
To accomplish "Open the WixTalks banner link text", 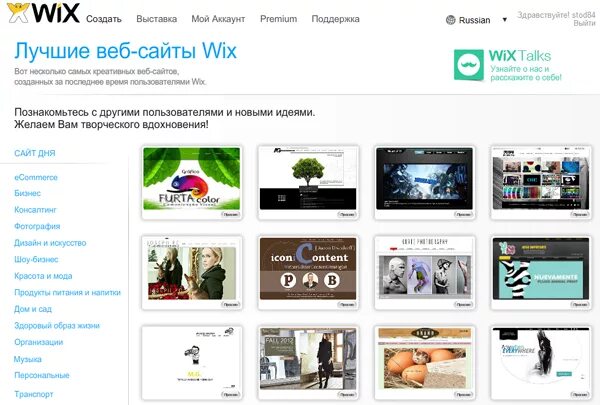I will [x=525, y=65].
